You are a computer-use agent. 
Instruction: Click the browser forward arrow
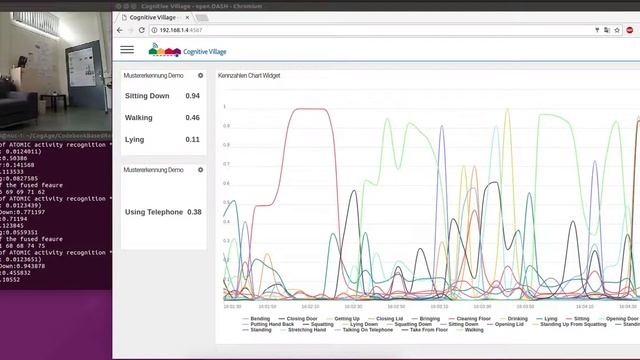131,30
